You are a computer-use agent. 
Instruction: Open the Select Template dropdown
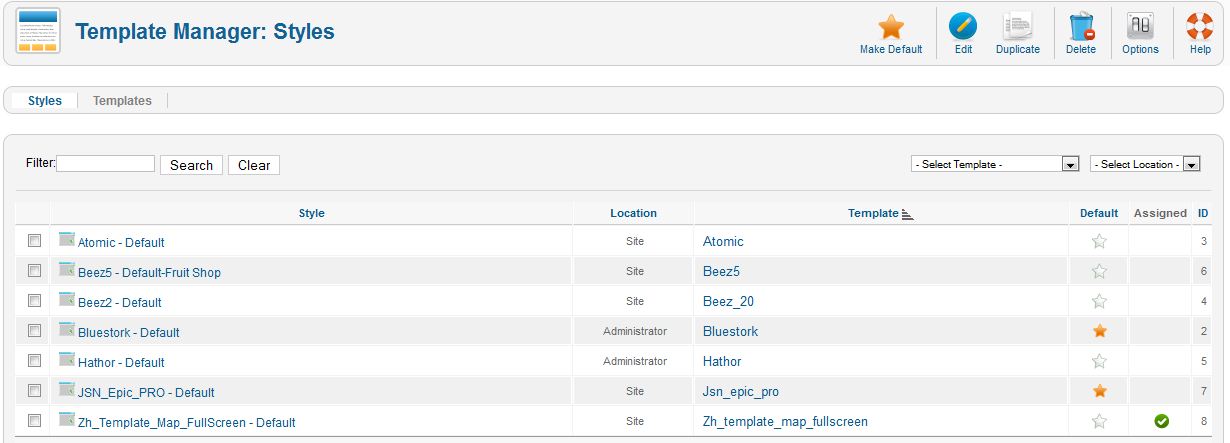(x=995, y=164)
